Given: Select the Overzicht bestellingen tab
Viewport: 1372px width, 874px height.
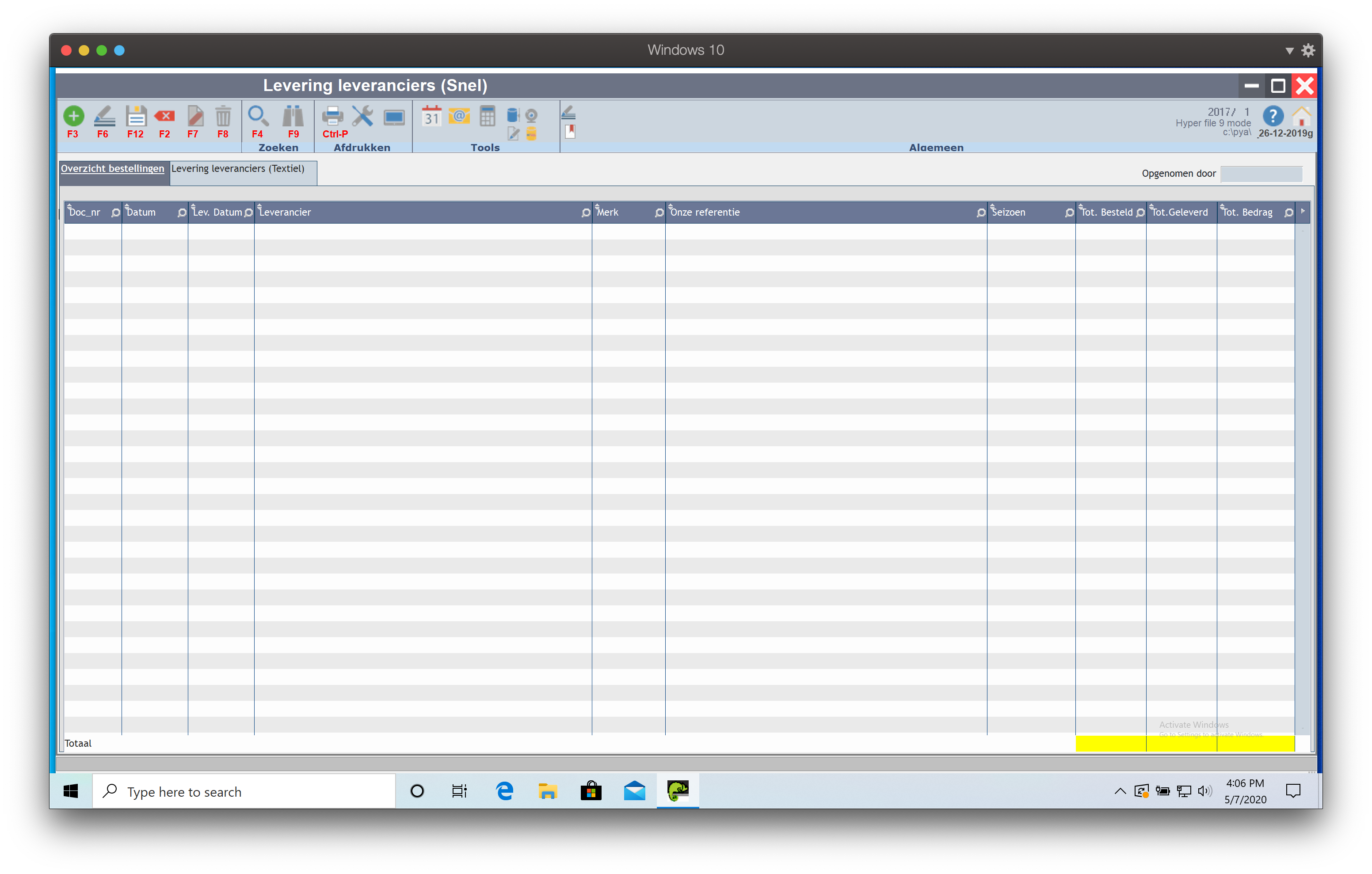Looking at the screenshot, I should (113, 169).
